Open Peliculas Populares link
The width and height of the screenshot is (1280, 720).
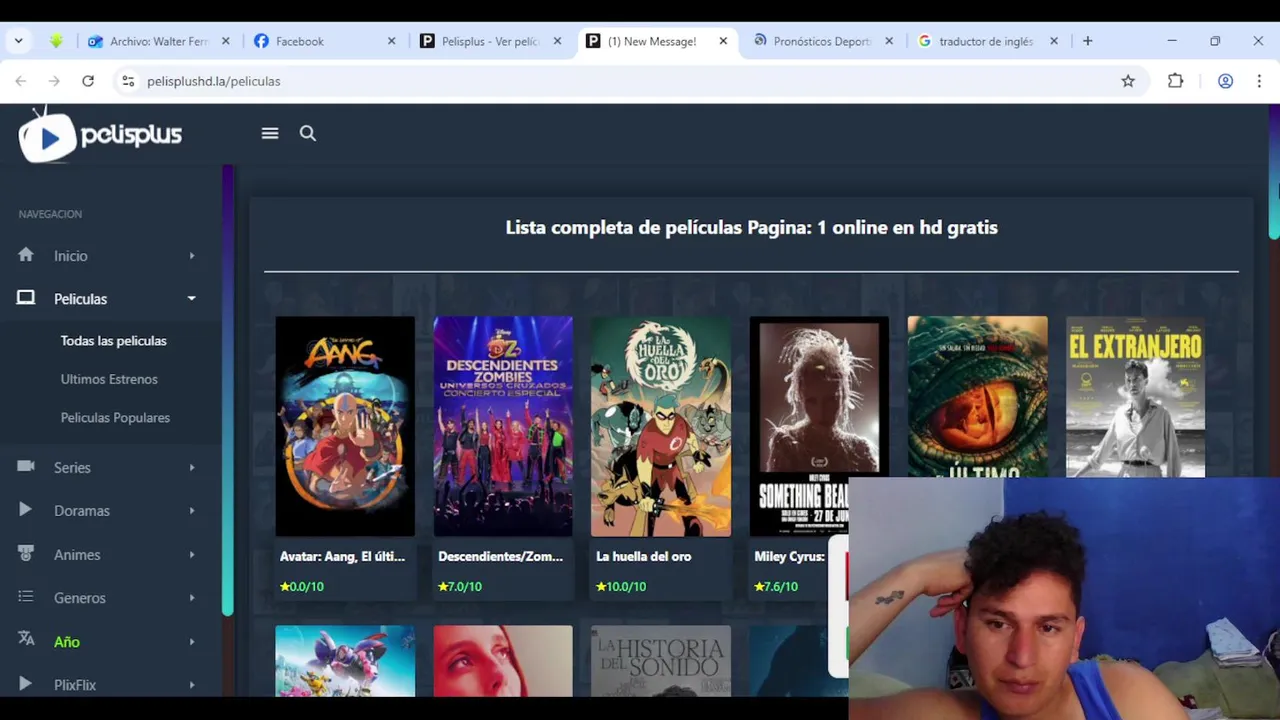coord(115,418)
